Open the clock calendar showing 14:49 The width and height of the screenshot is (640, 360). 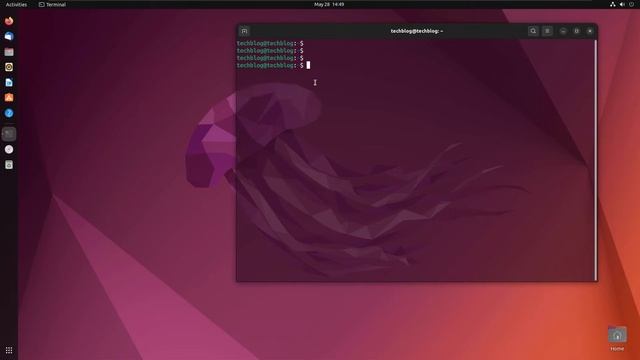(329, 4)
